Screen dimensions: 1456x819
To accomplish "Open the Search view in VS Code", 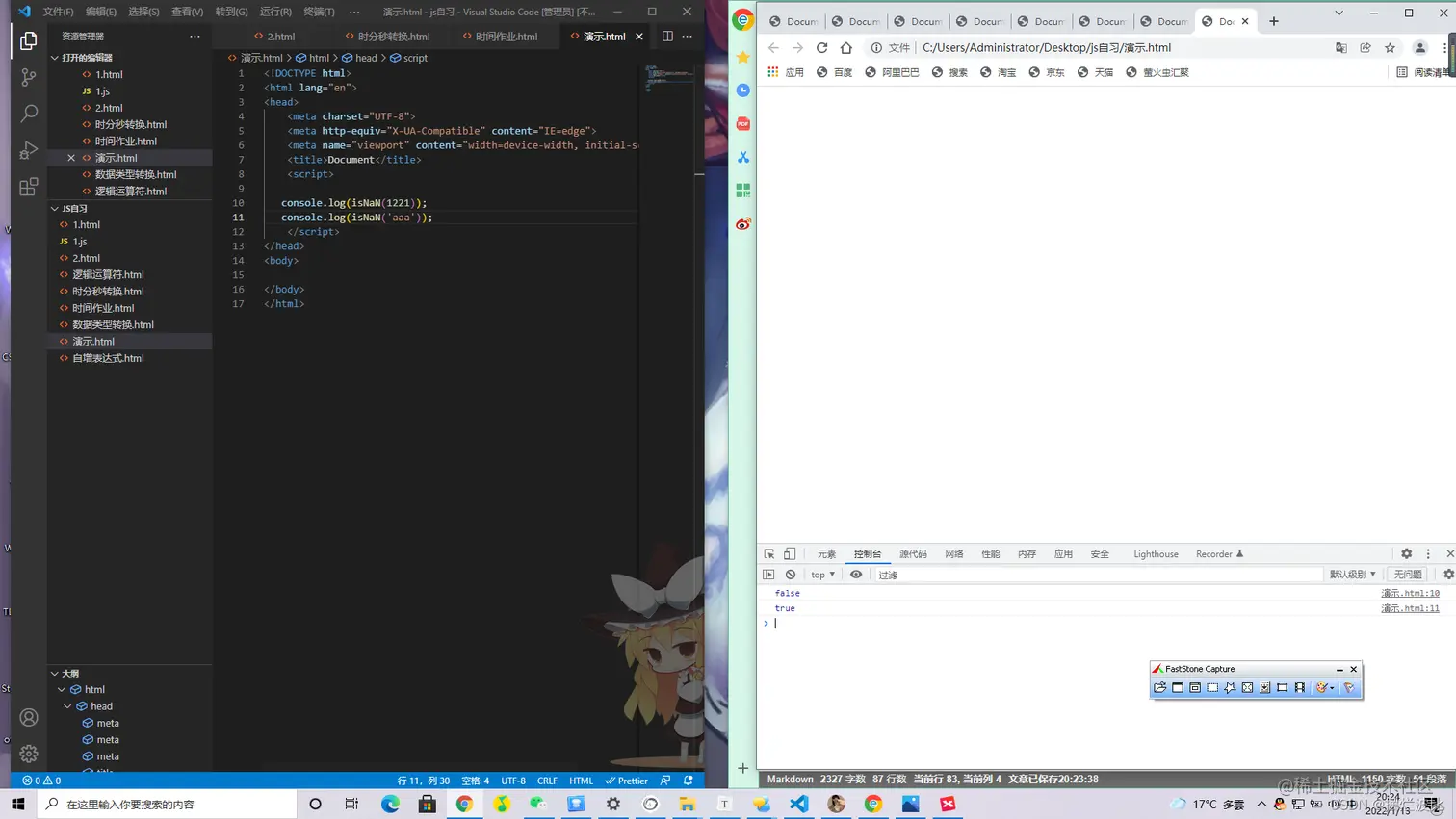I will (x=29, y=114).
